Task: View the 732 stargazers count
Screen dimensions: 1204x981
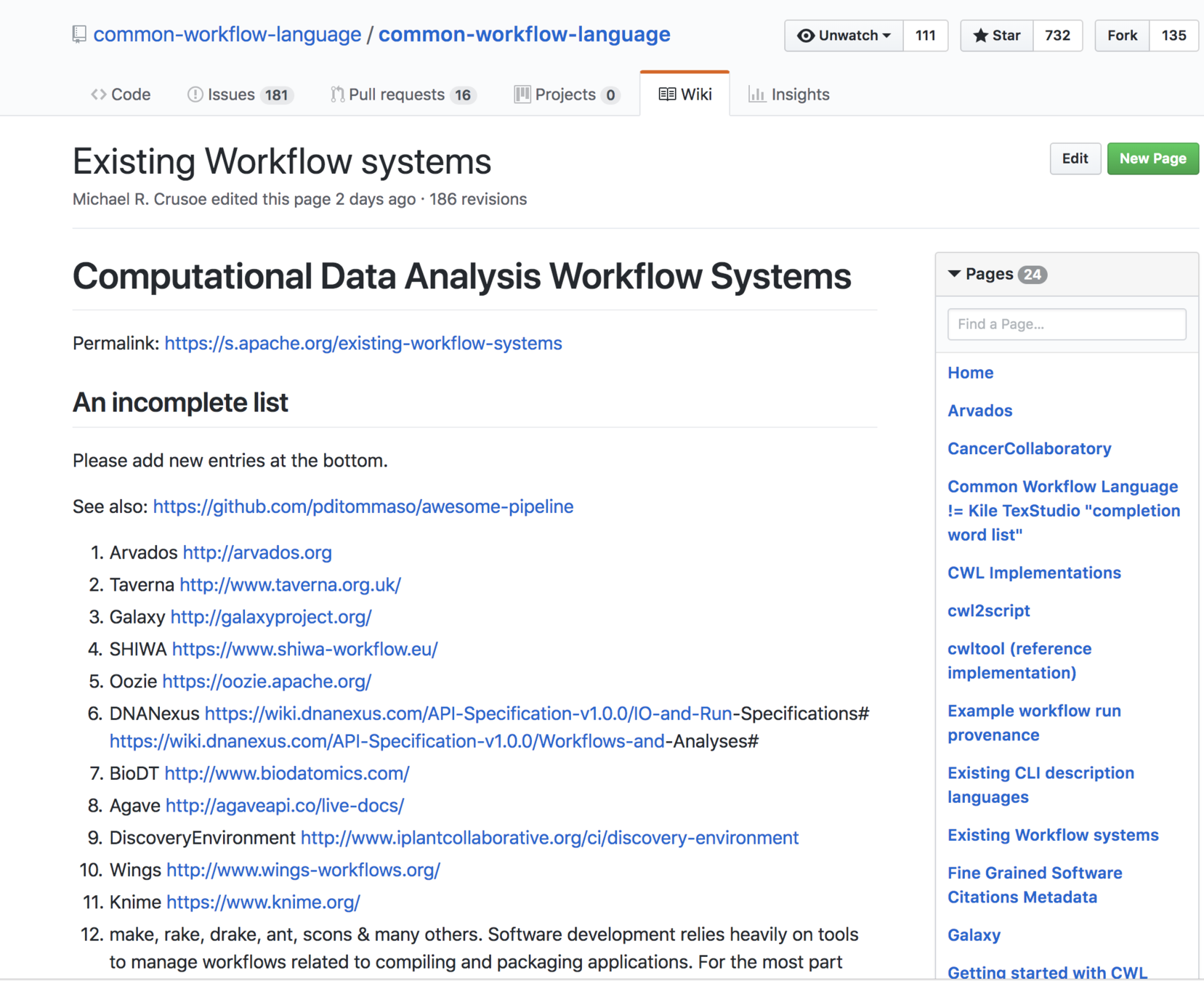Action: click(x=1057, y=36)
